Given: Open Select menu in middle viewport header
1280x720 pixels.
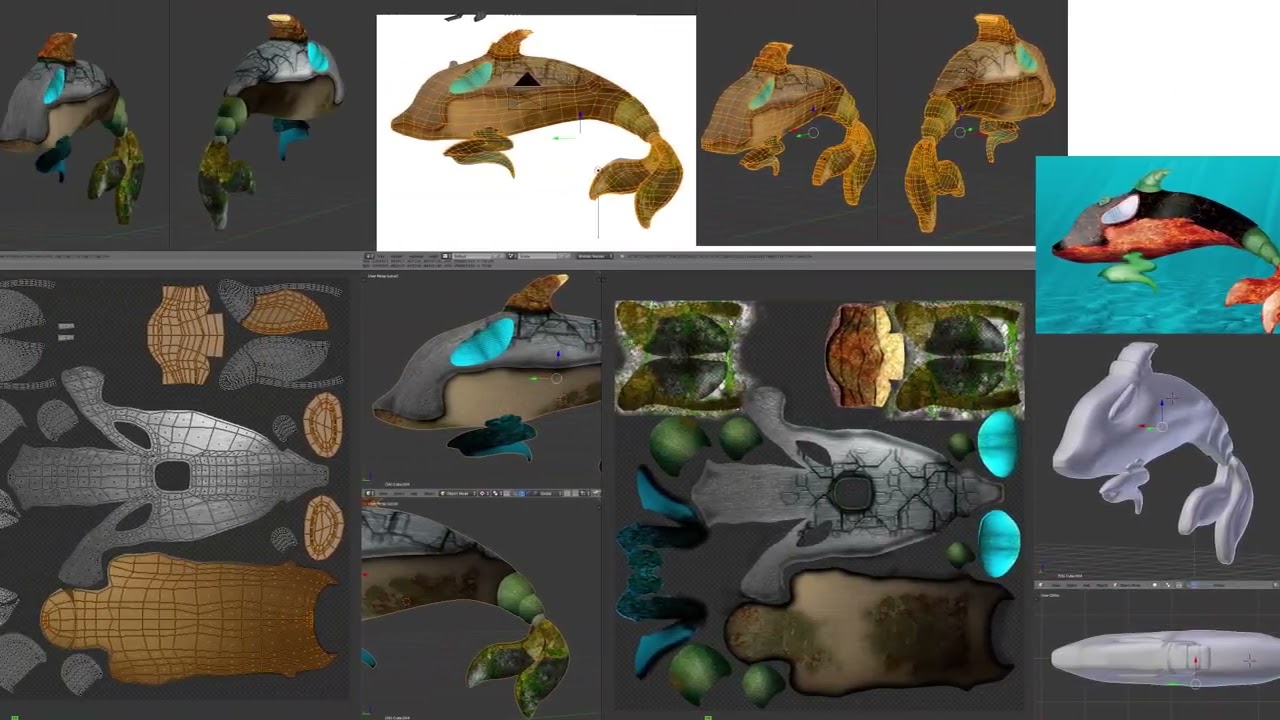Looking at the screenshot, I should [398, 493].
